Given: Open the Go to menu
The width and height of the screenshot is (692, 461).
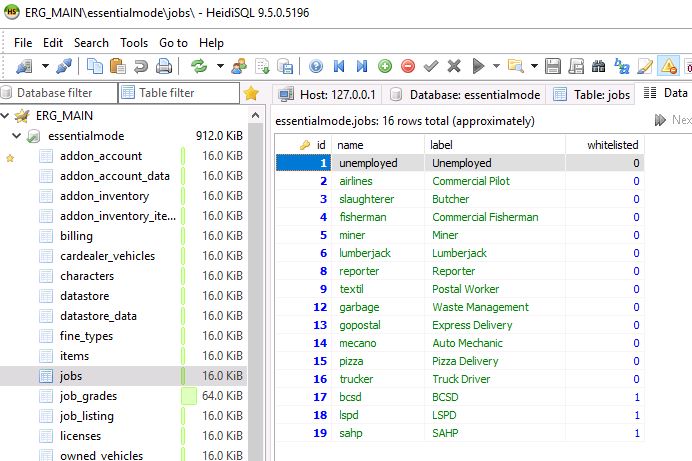Looking at the screenshot, I should pyautogui.click(x=173, y=43).
